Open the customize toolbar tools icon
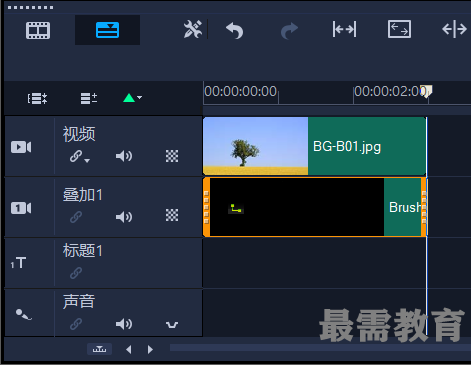471x365 pixels. point(193,29)
